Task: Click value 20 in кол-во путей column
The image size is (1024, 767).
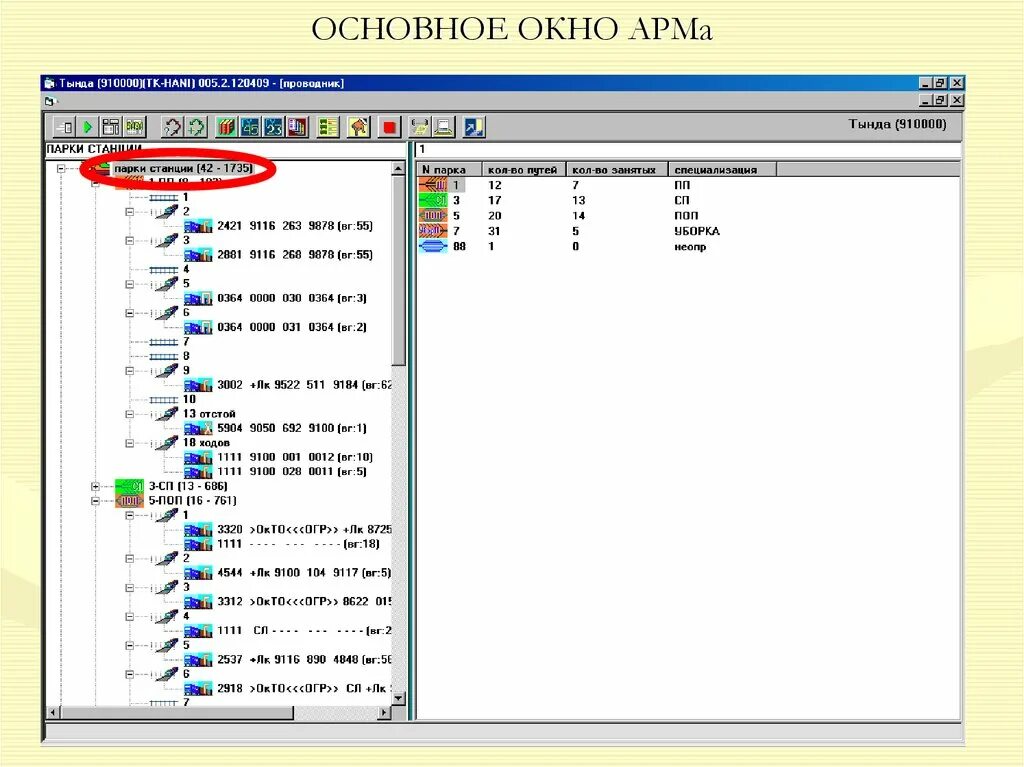Action: (x=494, y=216)
